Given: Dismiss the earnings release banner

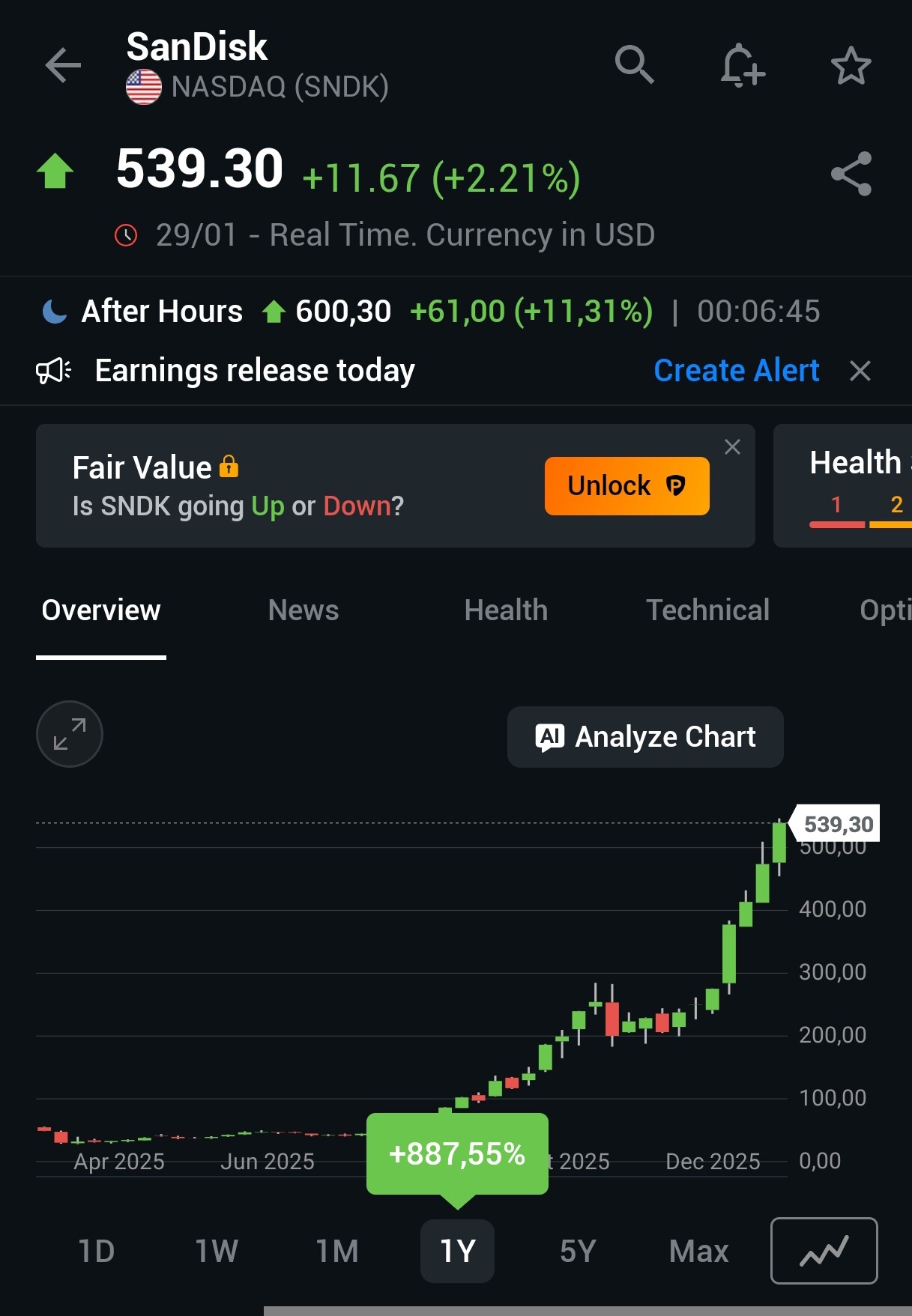Looking at the screenshot, I should (860, 371).
